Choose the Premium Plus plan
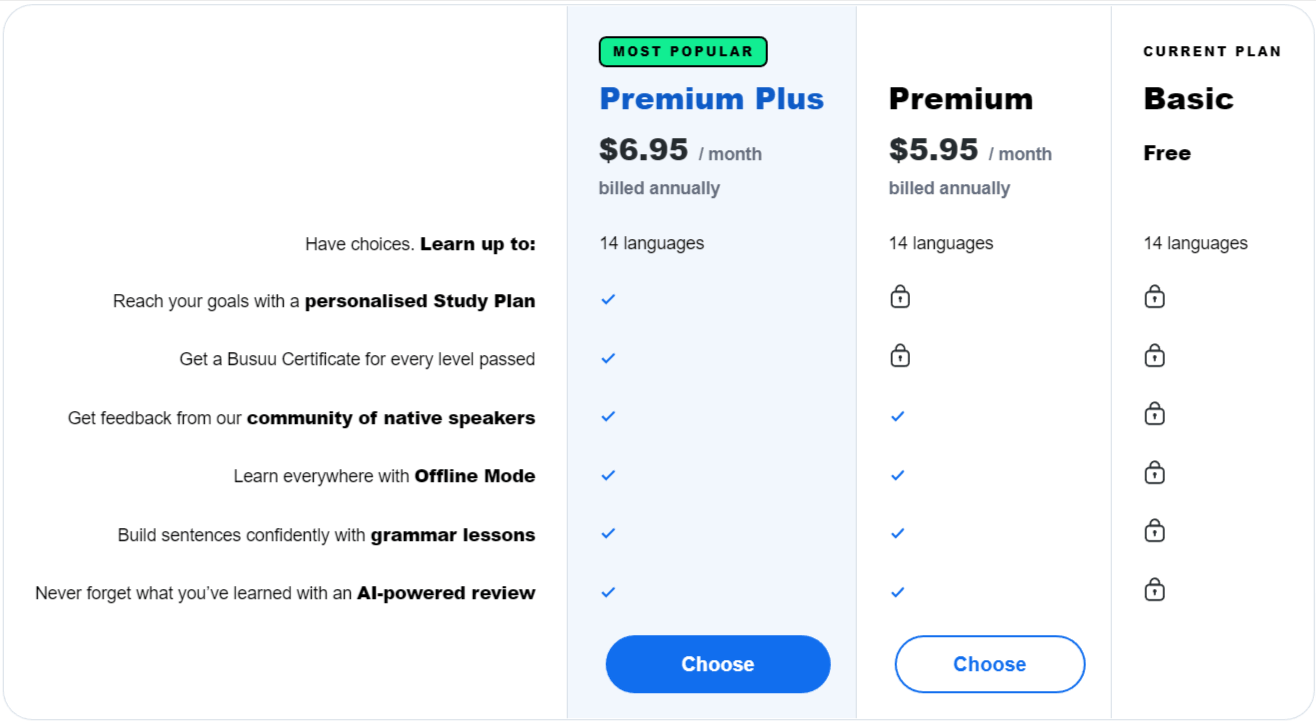Screen dimensions: 1316x723 click(717, 664)
